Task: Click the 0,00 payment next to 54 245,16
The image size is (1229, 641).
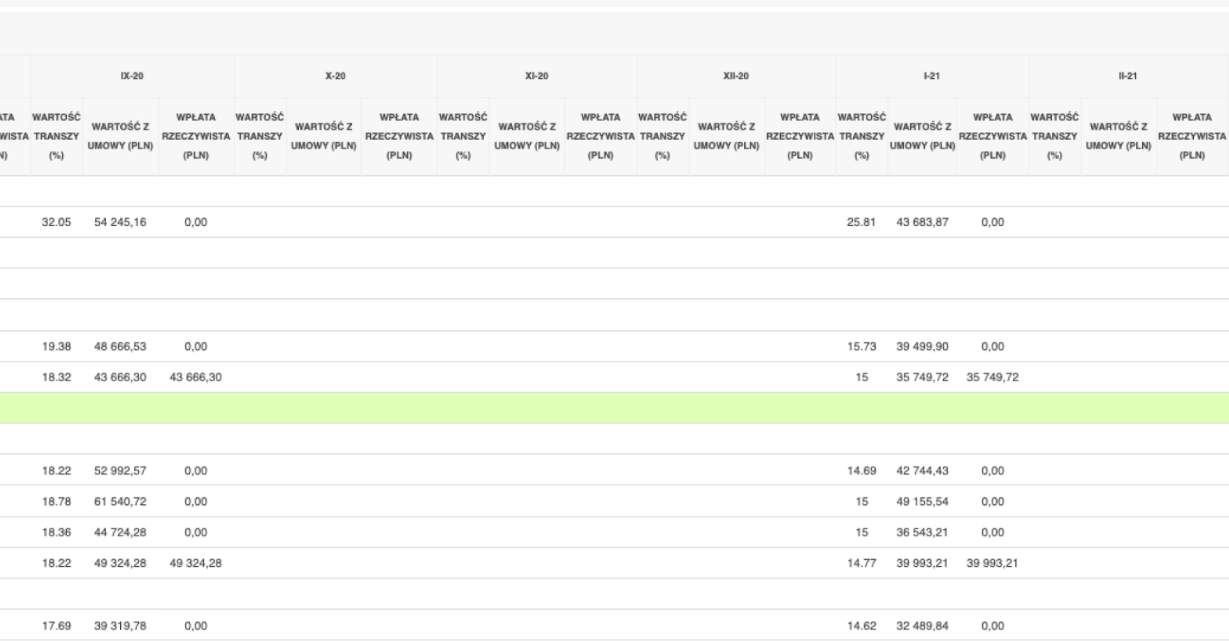Action: (x=196, y=222)
